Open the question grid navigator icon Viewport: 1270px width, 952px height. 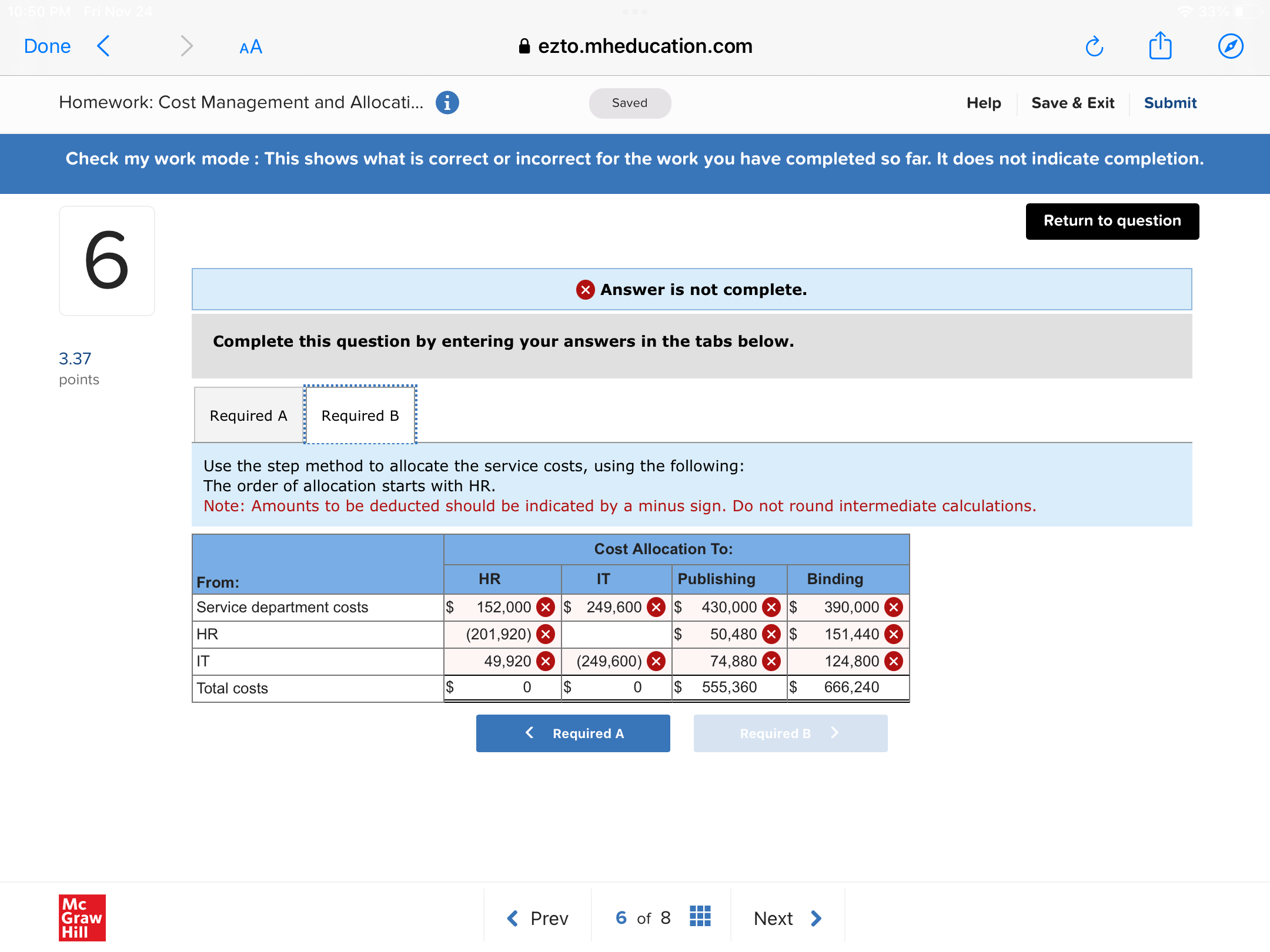pos(700,917)
